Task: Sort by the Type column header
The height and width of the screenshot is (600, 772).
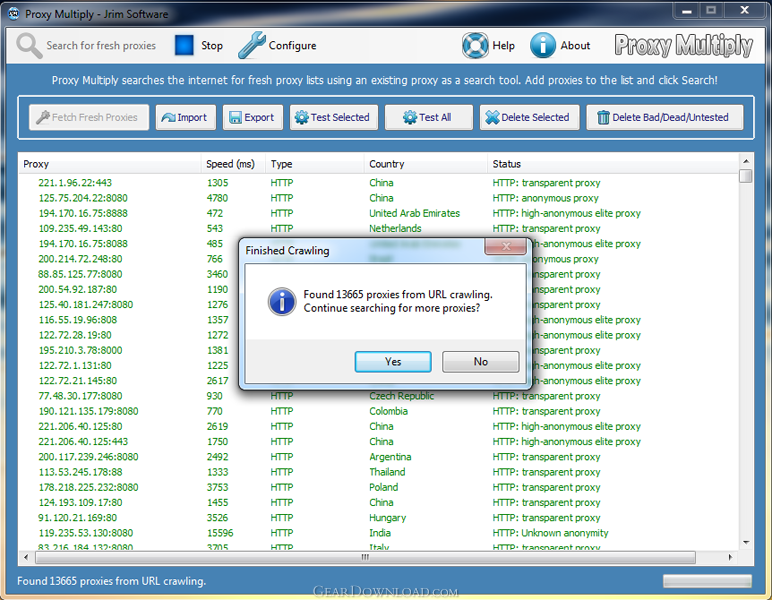Action: click(x=315, y=164)
